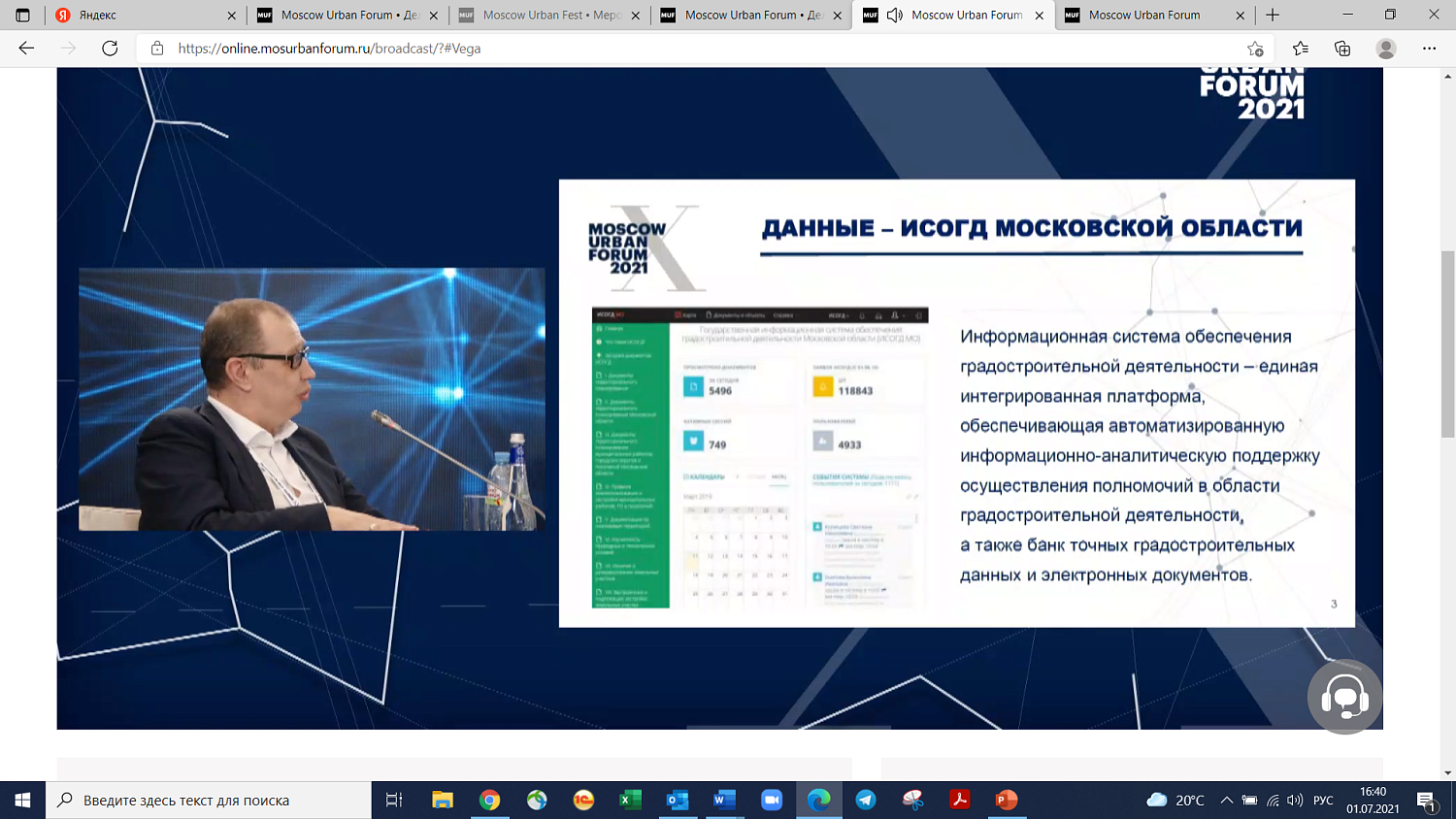The image size is (1456, 819).
Task: Mute the playing Moscow Urban Forum tab
Action: (x=893, y=15)
